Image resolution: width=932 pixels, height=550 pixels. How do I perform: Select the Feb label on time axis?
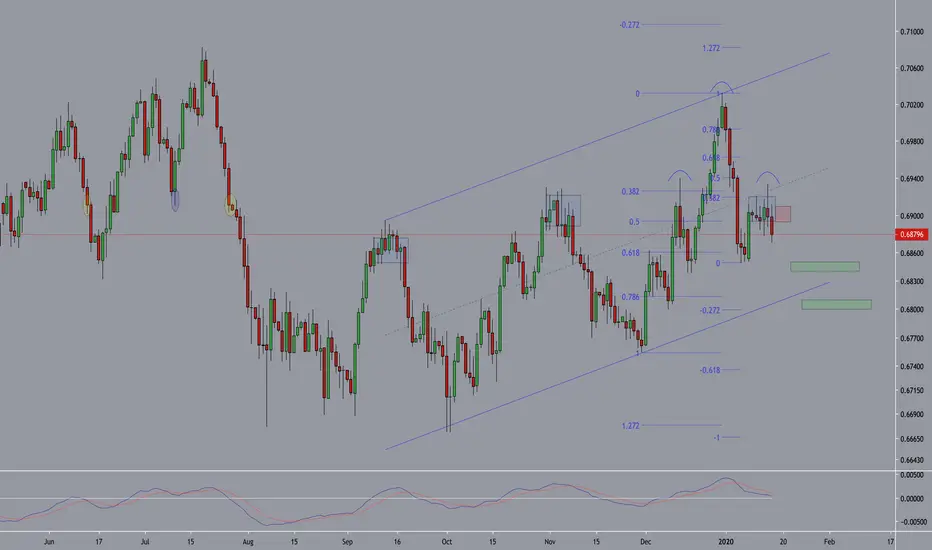pos(829,542)
